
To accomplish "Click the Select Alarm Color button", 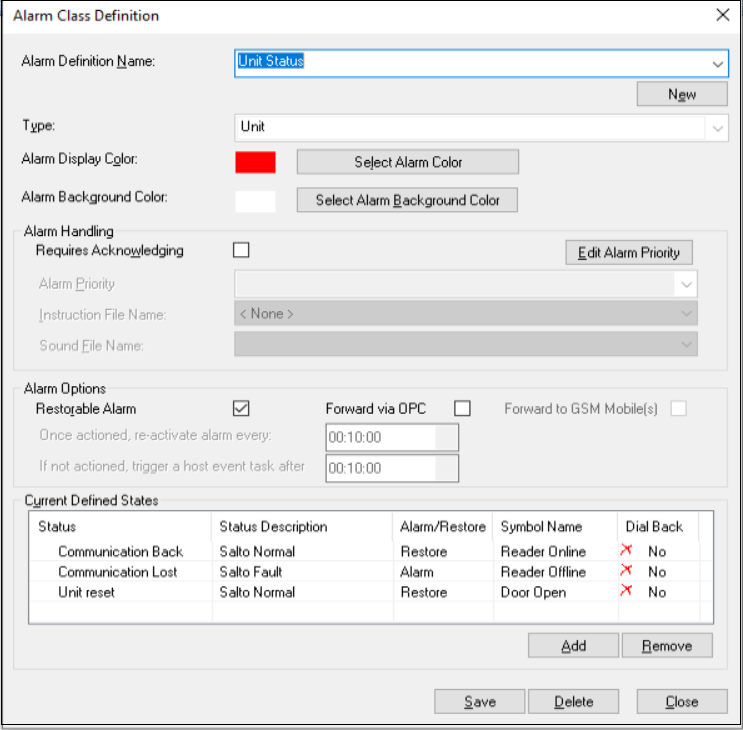I will click(x=408, y=162).
